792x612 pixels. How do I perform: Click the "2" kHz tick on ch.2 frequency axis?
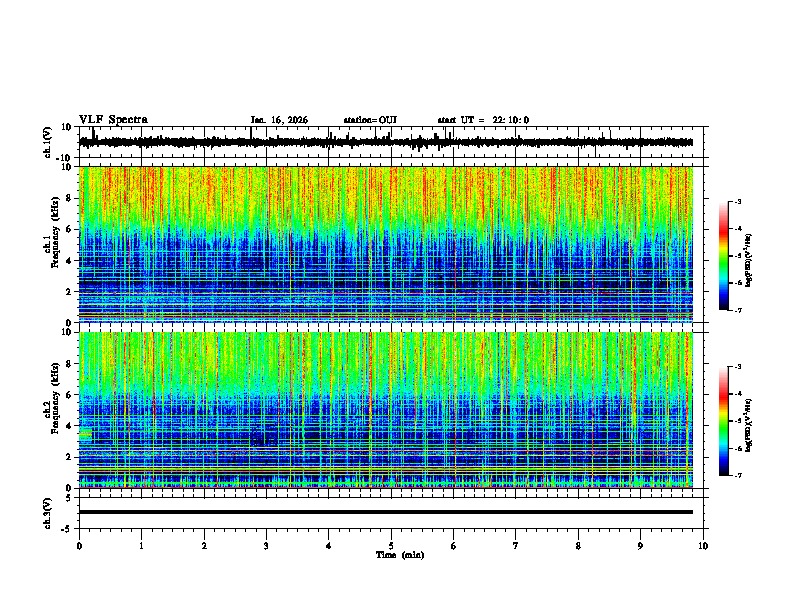(69, 457)
